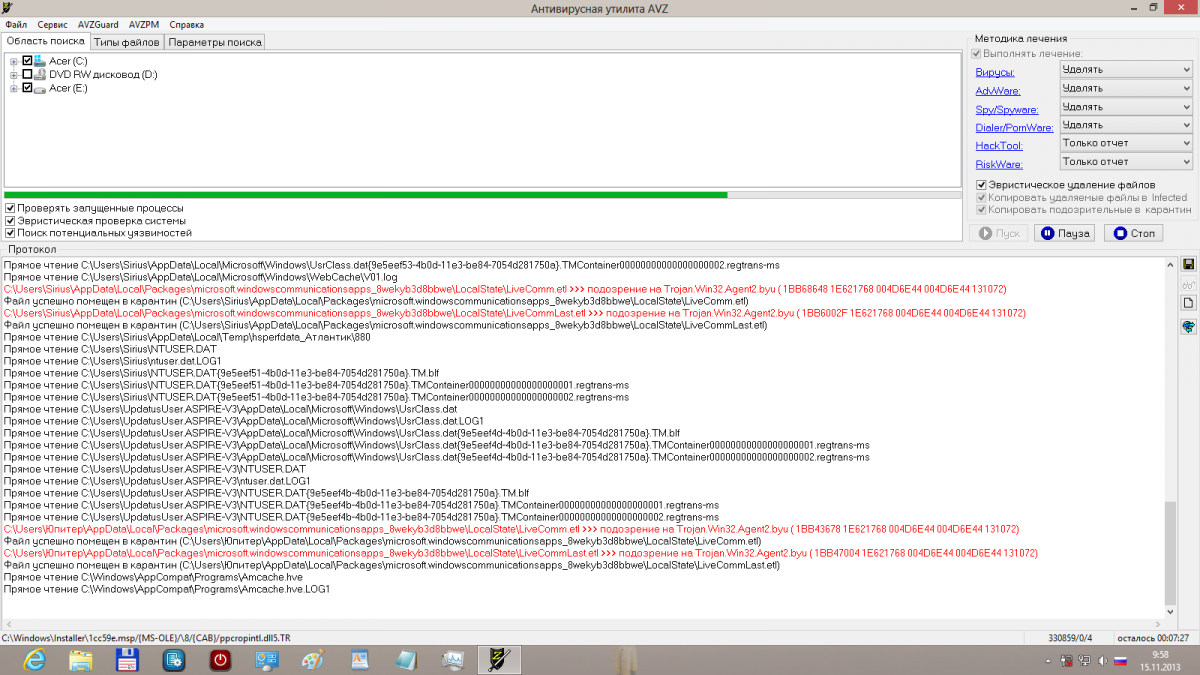Open Control Panel from the taskbar
The height and width of the screenshot is (675, 1200).
pyautogui.click(x=267, y=660)
